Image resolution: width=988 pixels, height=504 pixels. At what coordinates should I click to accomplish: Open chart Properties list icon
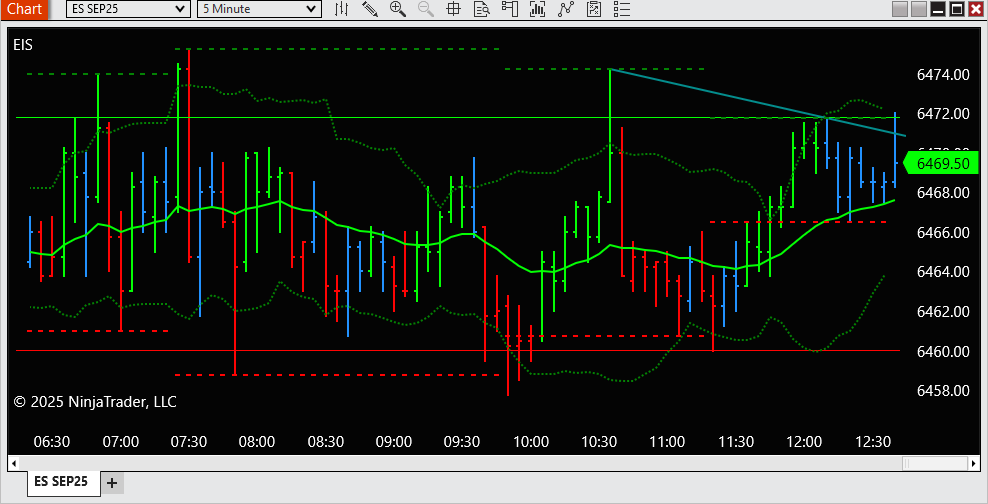[x=621, y=9]
